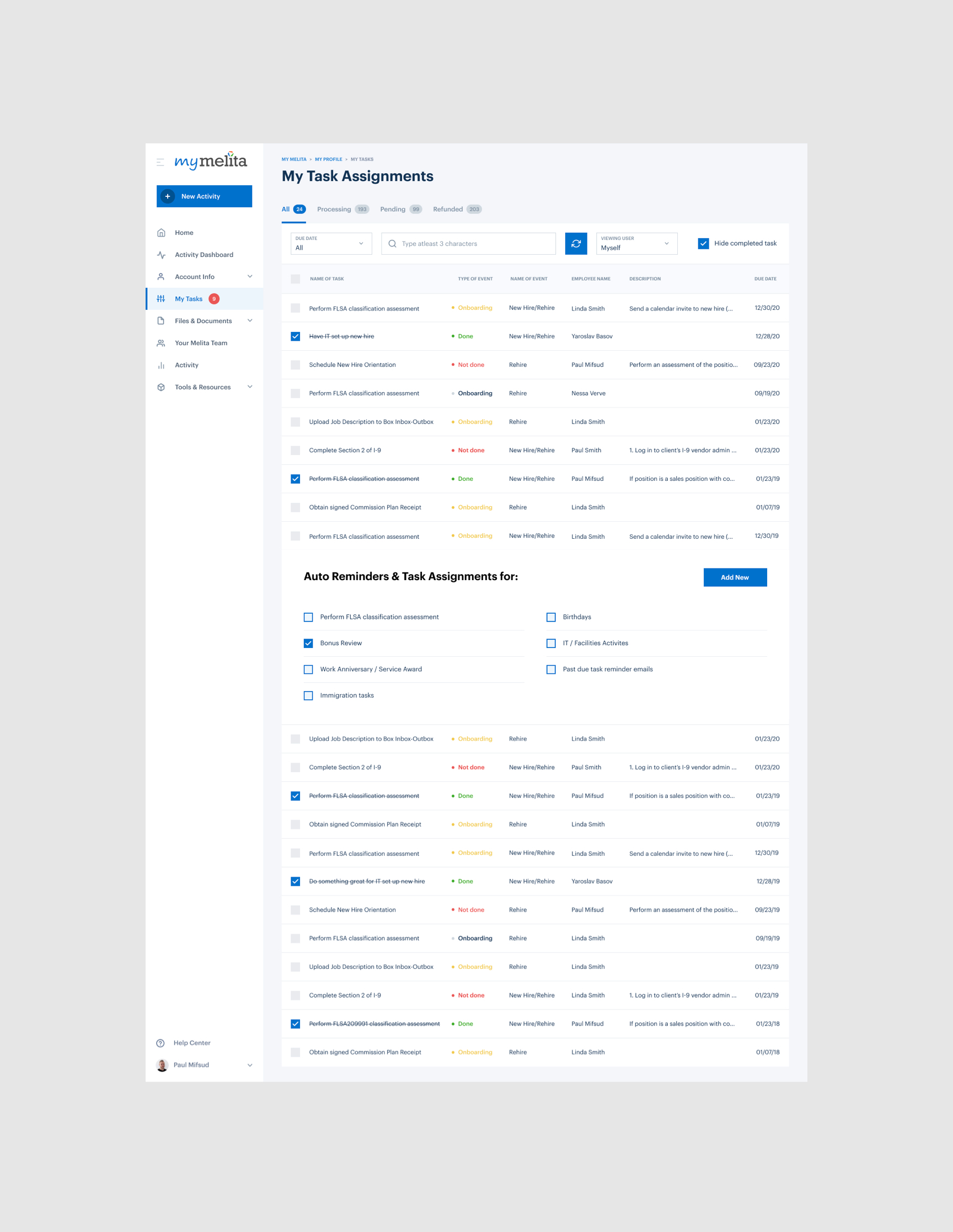Click the Your Melita Team people icon

click(161, 343)
